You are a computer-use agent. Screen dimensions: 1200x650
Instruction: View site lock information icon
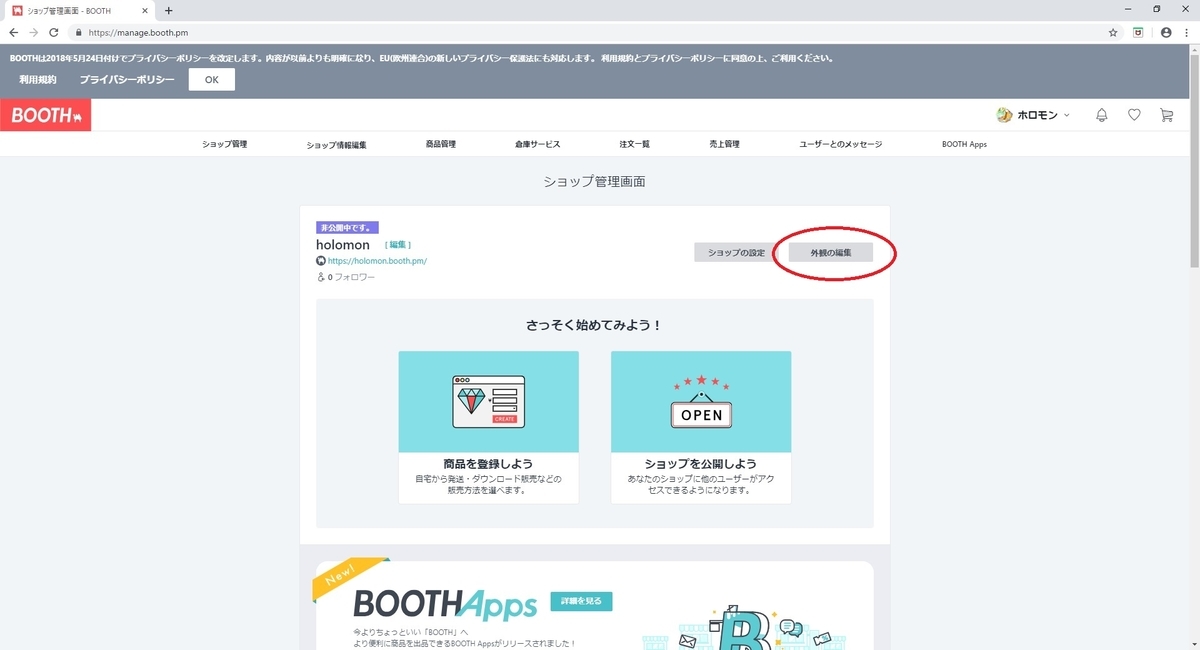coord(79,32)
